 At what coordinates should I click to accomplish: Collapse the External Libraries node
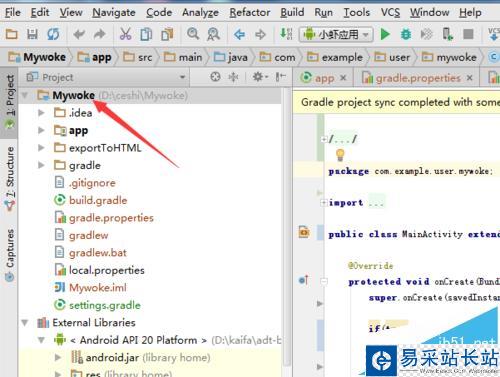pyautogui.click(x=25, y=322)
